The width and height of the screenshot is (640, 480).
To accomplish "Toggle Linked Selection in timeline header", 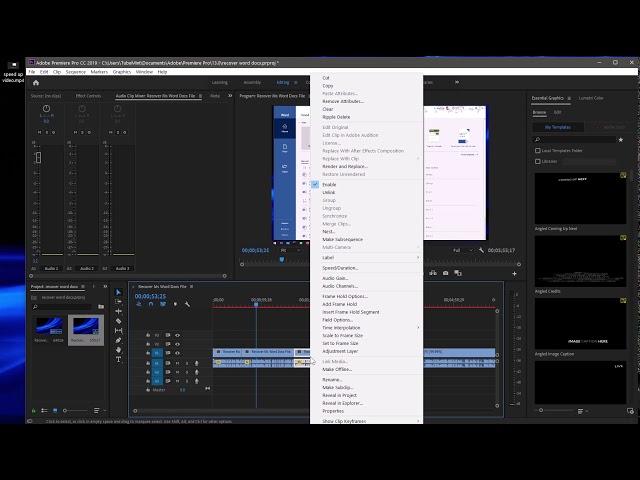I will click(x=163, y=304).
